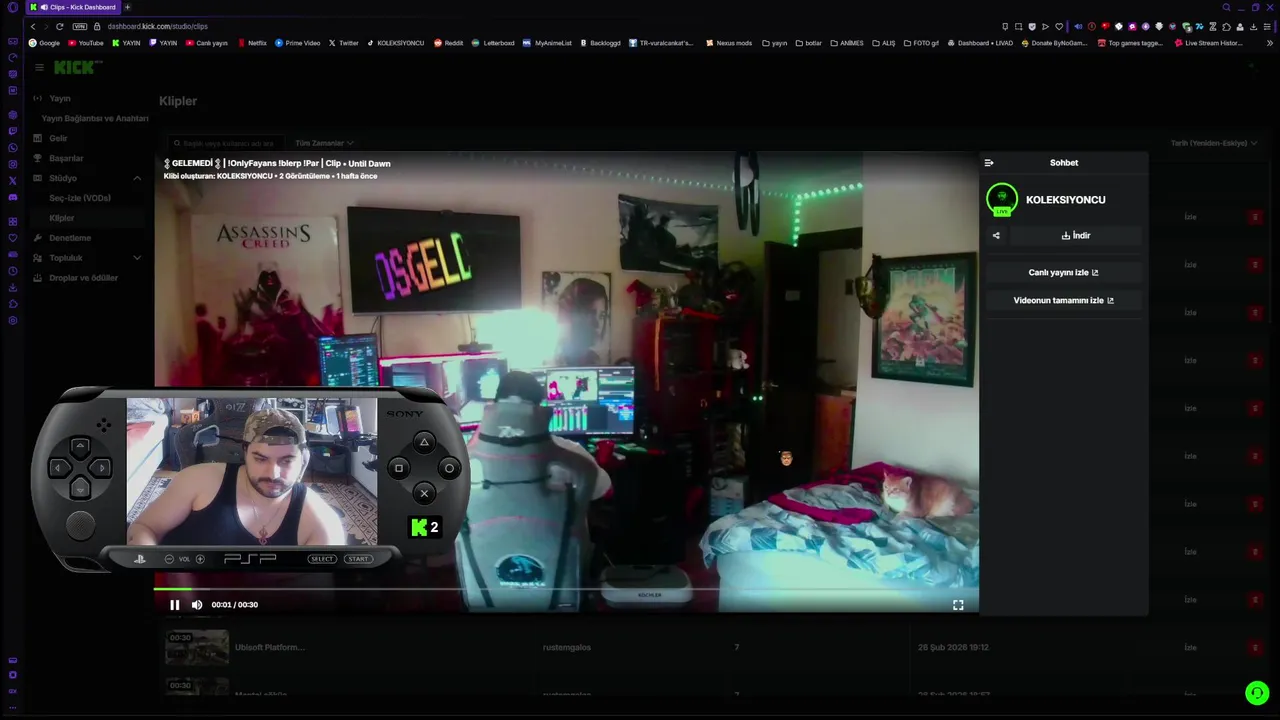Viewport: 1280px width, 720px height.
Task: Open the Tüm Zamanlar dropdown
Action: click(x=324, y=143)
